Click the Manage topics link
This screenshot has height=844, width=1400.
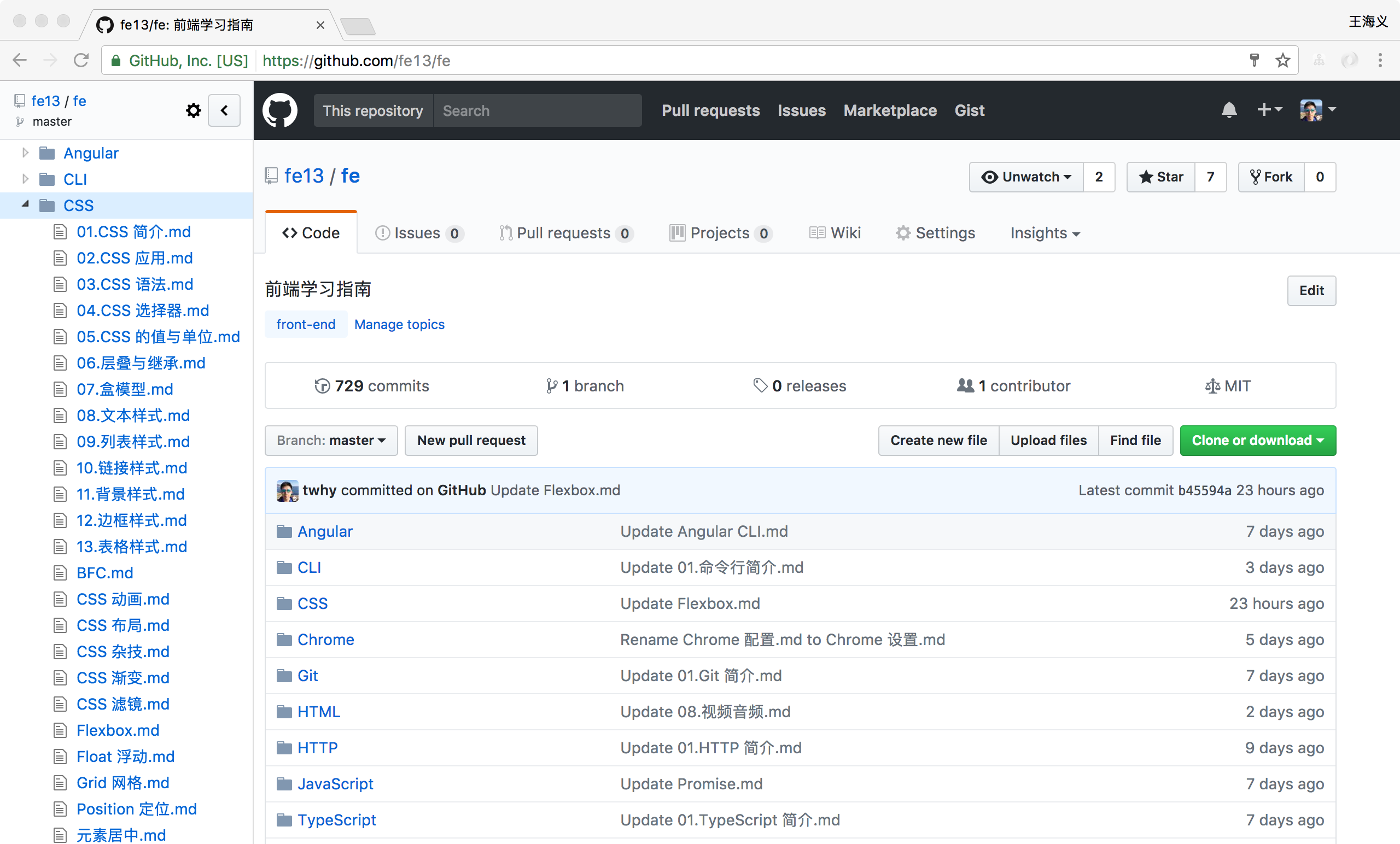[399, 324]
